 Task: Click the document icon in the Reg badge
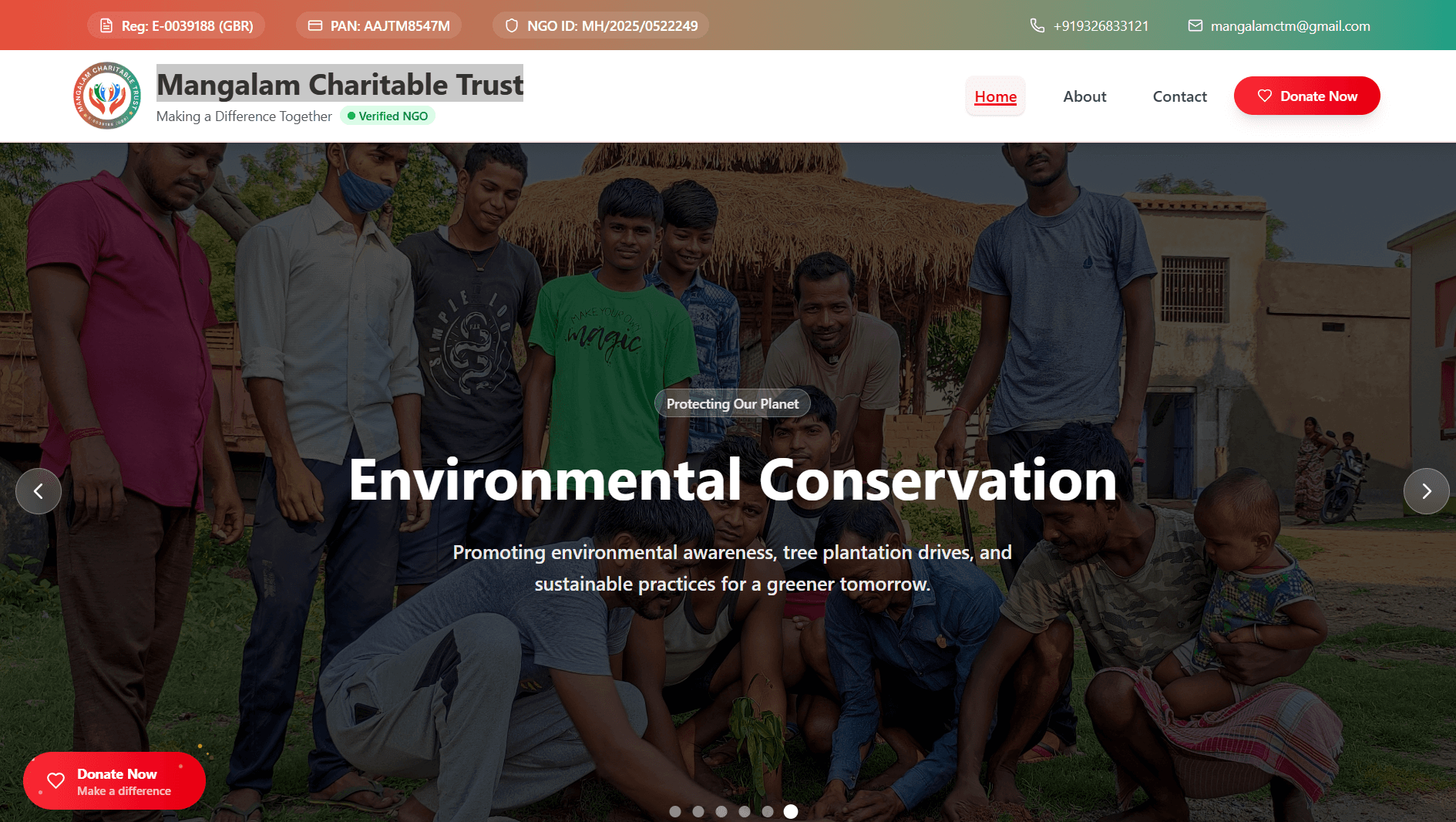click(x=106, y=25)
